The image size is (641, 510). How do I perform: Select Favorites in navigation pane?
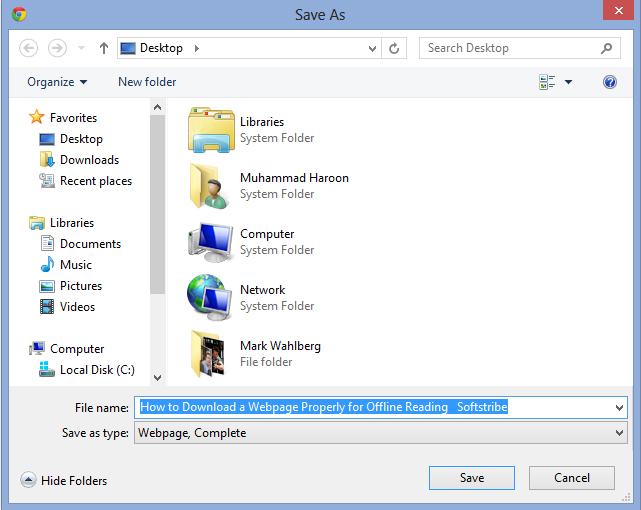[63, 118]
